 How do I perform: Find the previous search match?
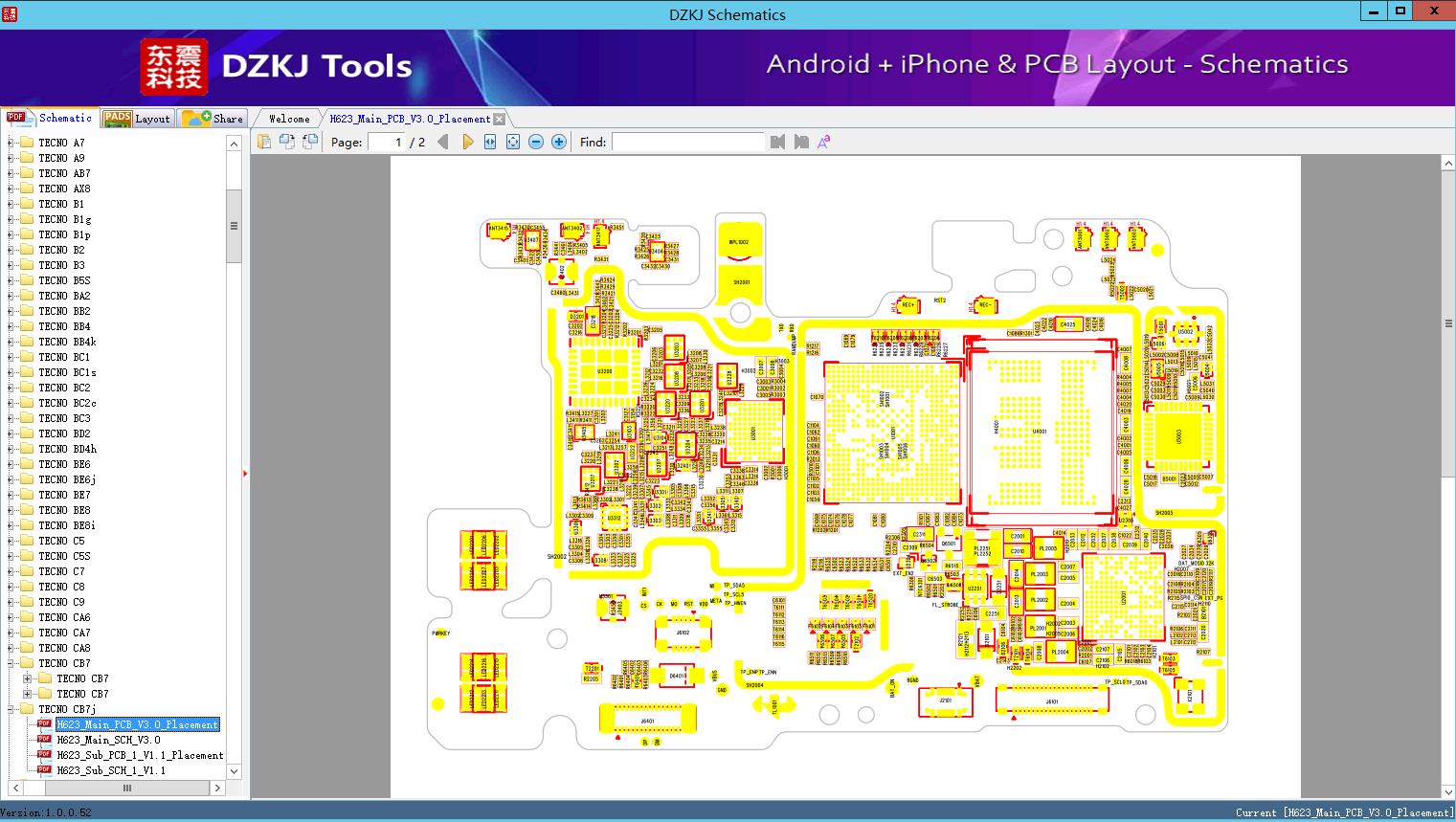(777, 142)
